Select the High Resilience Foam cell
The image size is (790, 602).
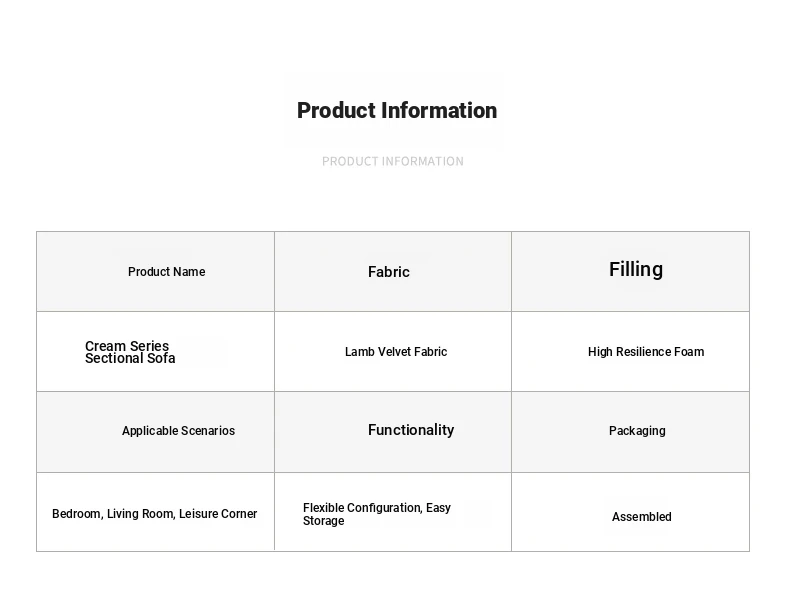click(x=630, y=352)
